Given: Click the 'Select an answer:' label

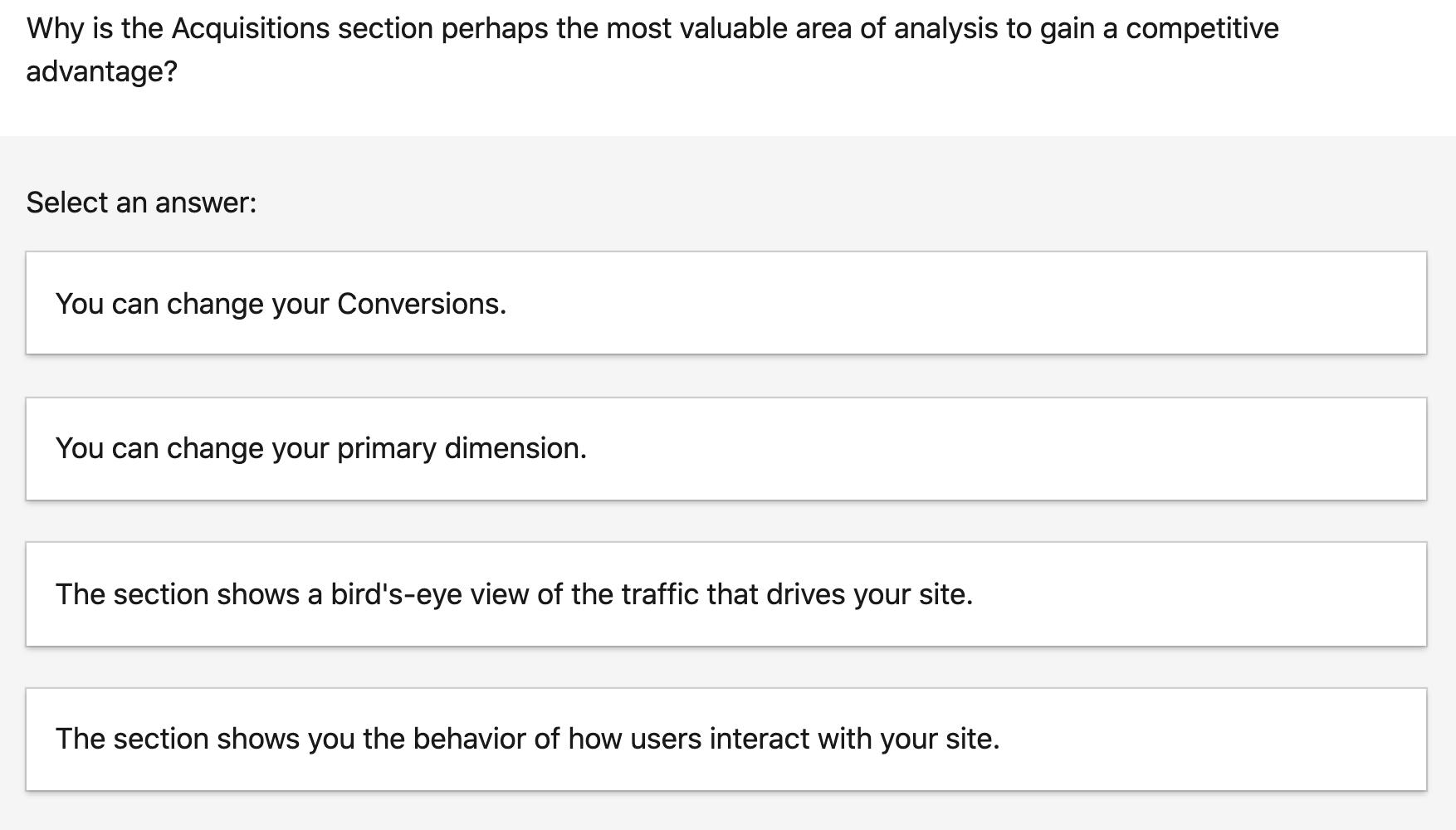Looking at the screenshot, I should click(141, 203).
